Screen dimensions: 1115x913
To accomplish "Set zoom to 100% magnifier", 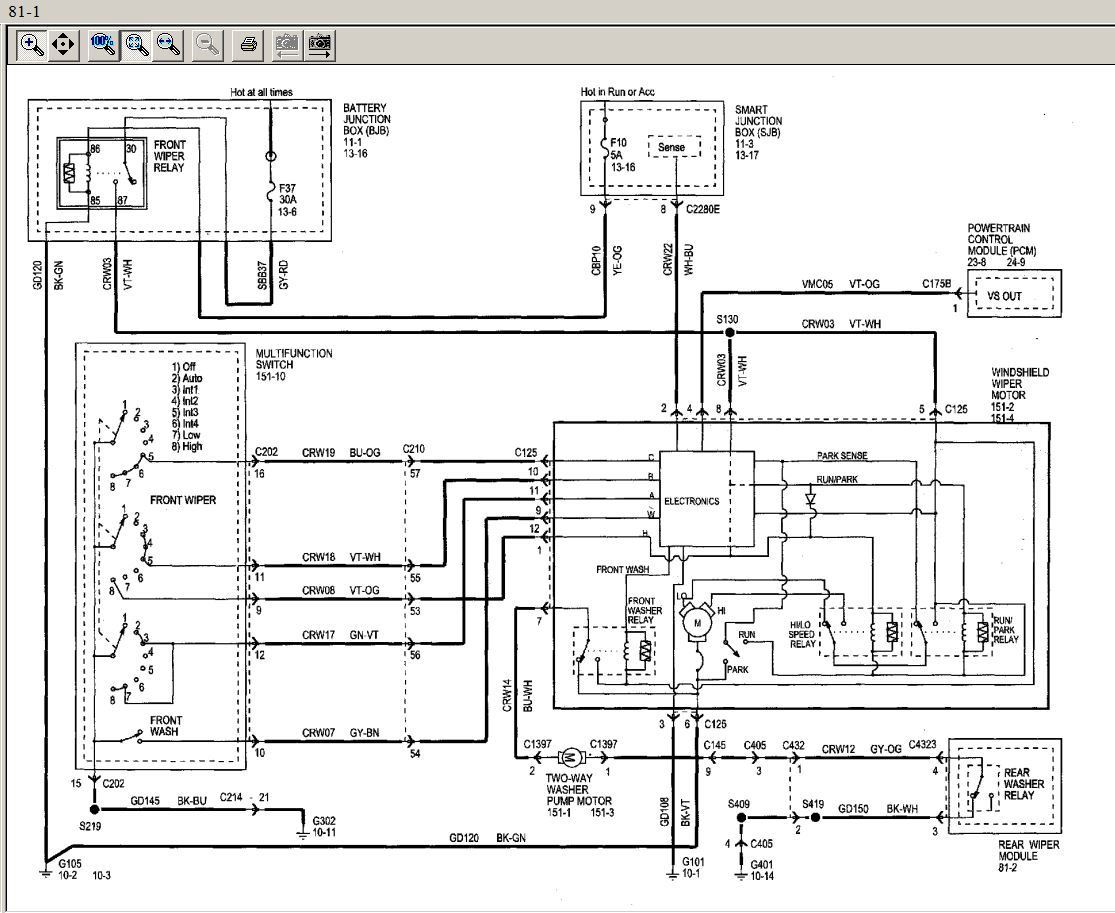I will 104,45.
